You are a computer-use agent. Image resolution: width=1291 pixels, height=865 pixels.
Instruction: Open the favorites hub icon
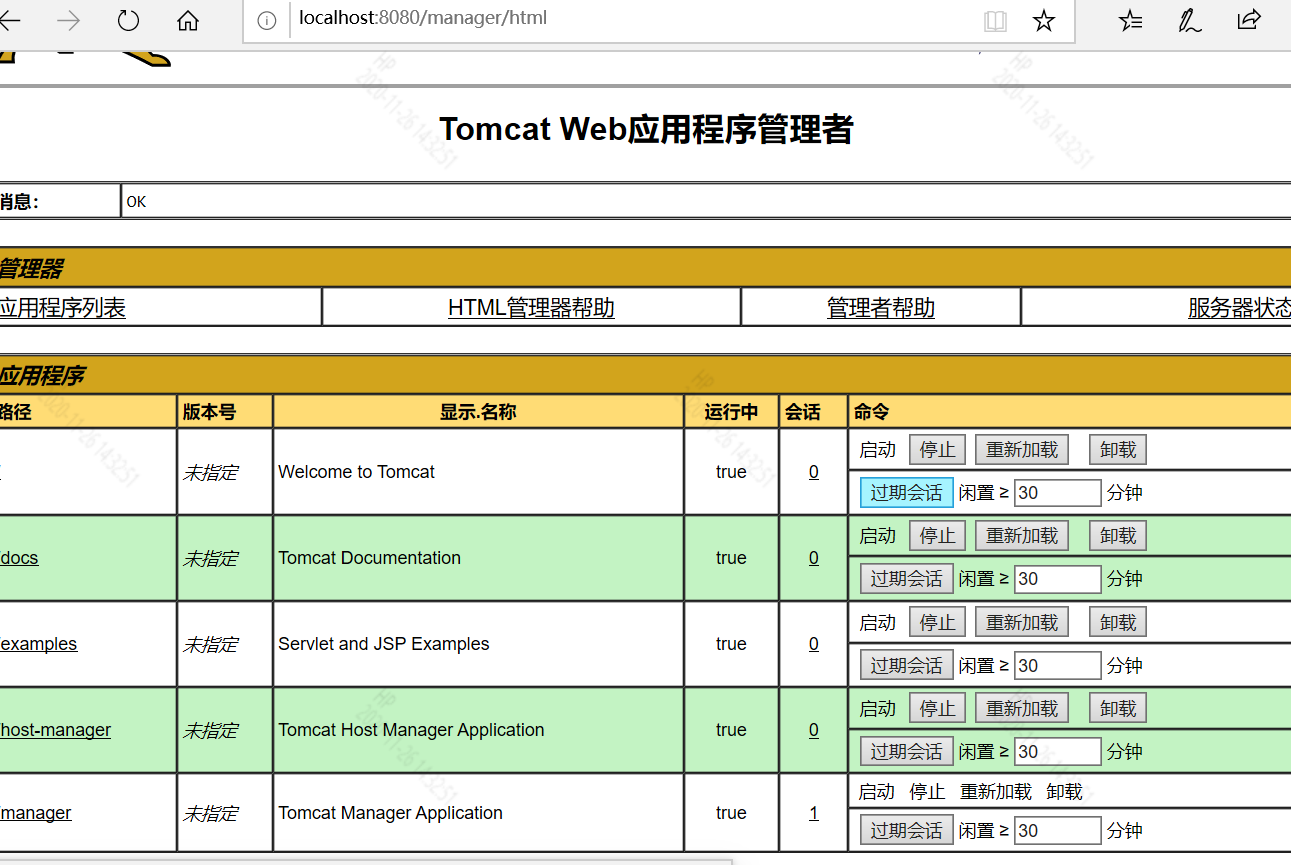(x=1130, y=20)
